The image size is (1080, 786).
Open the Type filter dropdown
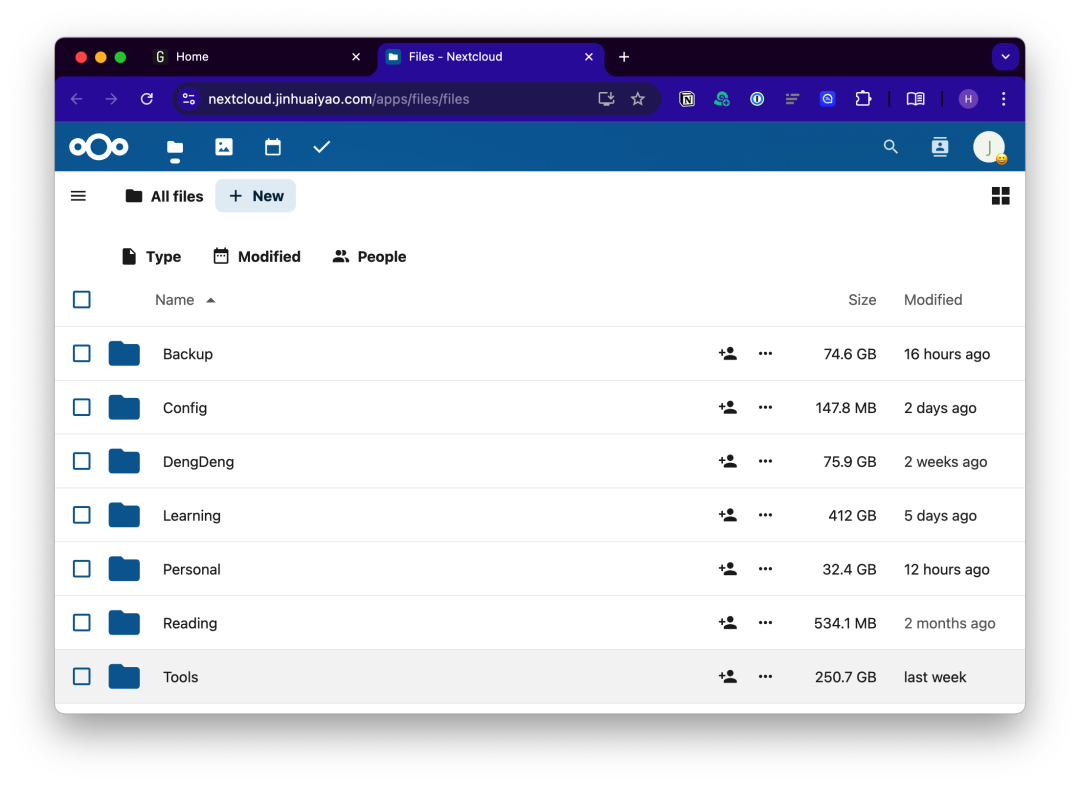150,256
